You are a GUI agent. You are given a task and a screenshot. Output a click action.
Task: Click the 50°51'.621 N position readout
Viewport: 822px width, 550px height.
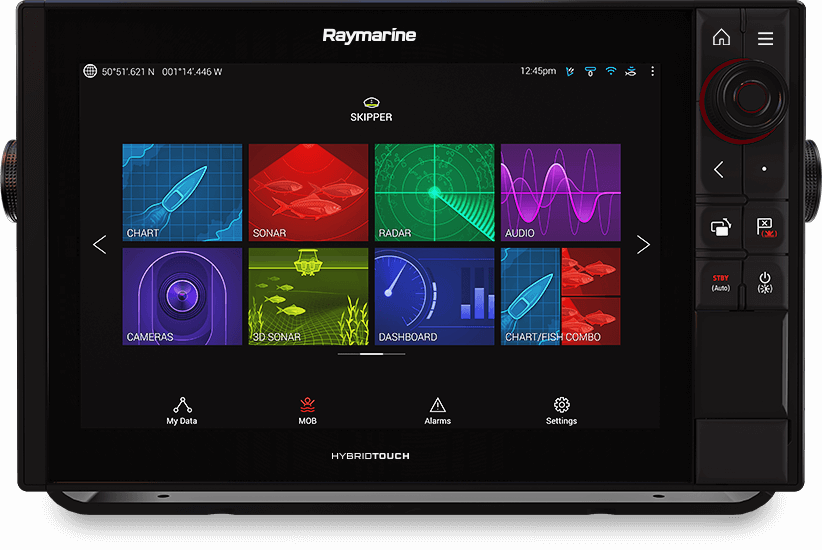[128, 71]
